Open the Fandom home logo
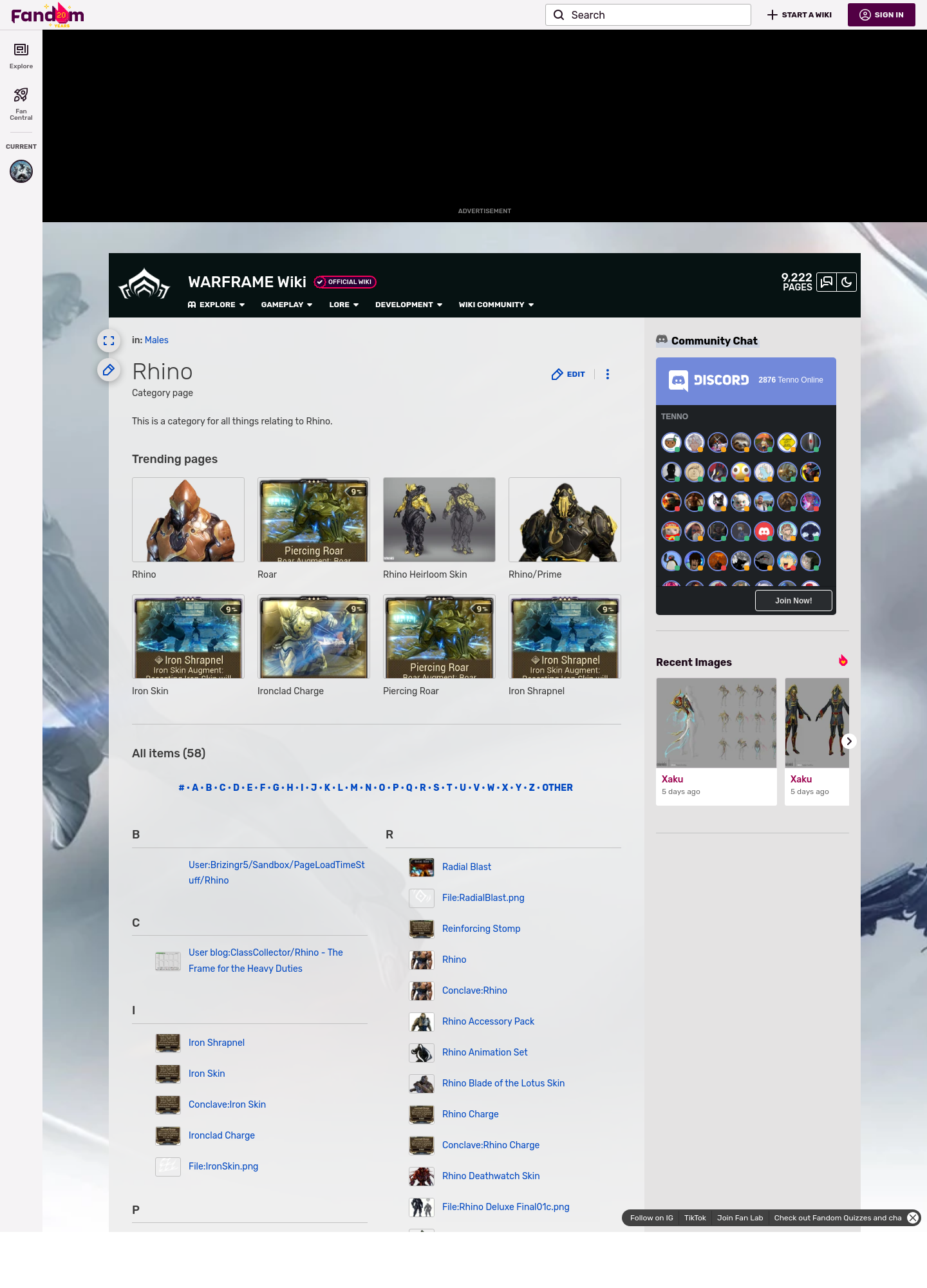Viewport: 927px width, 1288px height. click(x=48, y=15)
